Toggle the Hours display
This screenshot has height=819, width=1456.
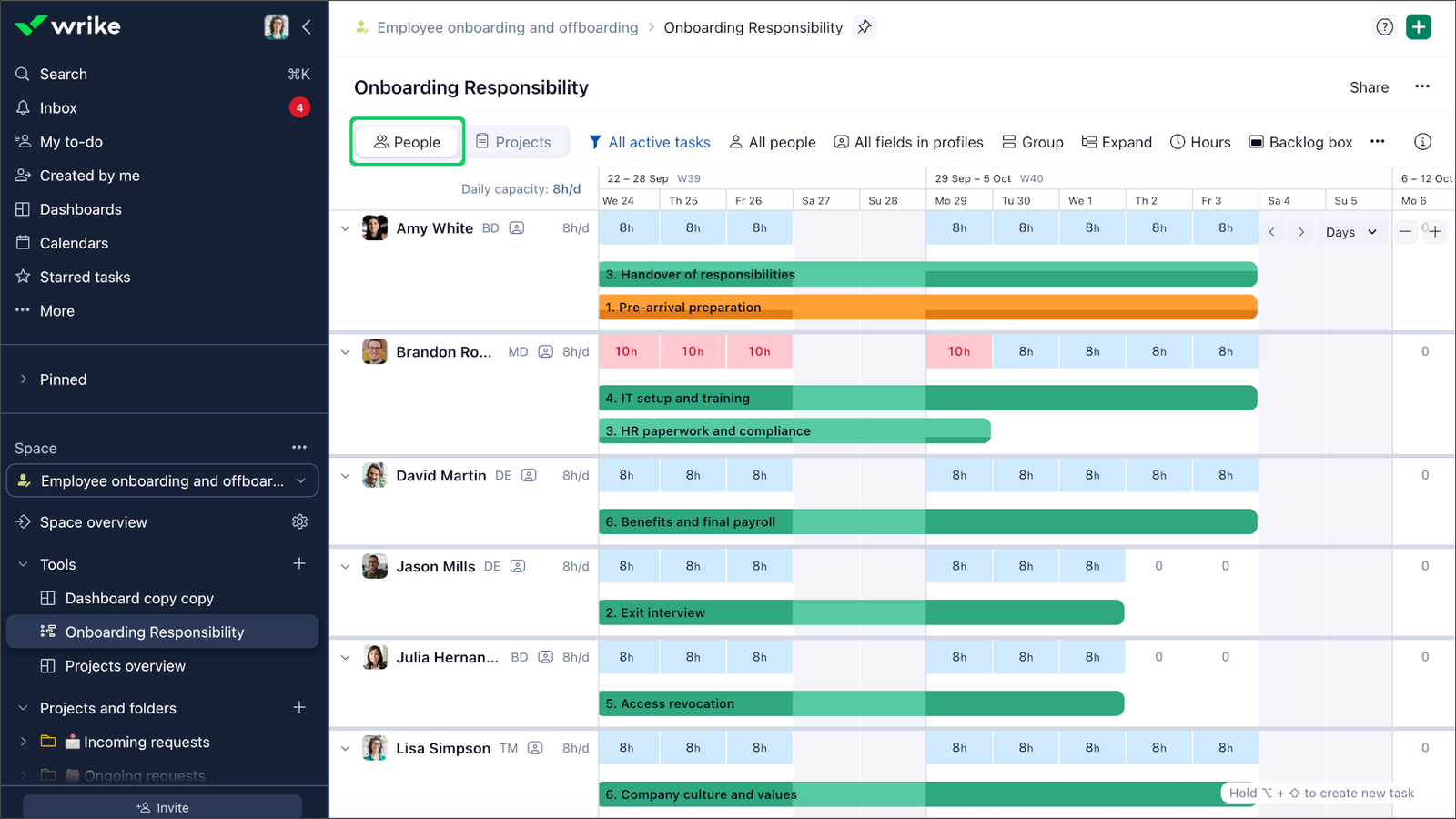[x=1200, y=142]
